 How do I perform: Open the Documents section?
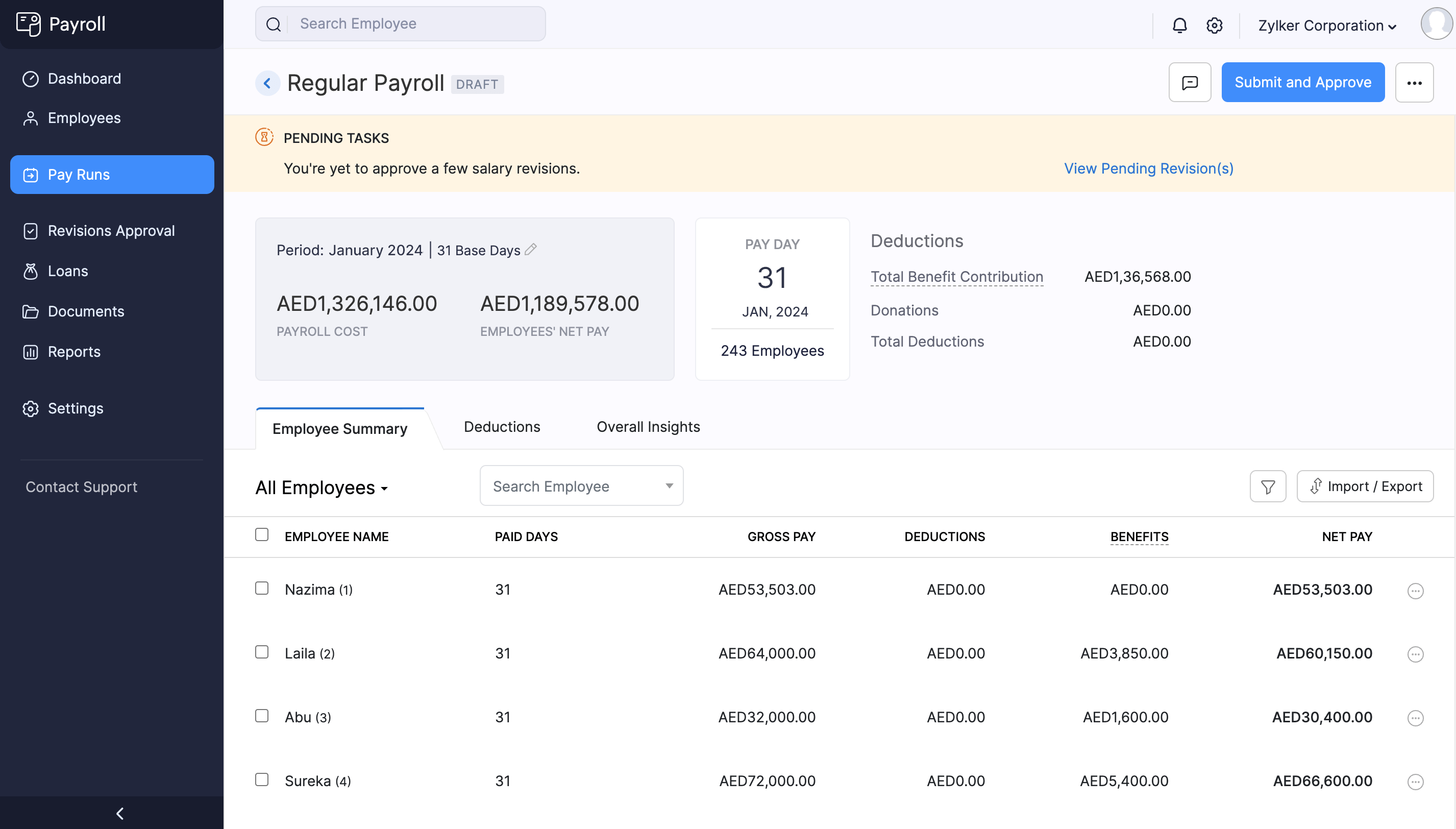(86, 311)
